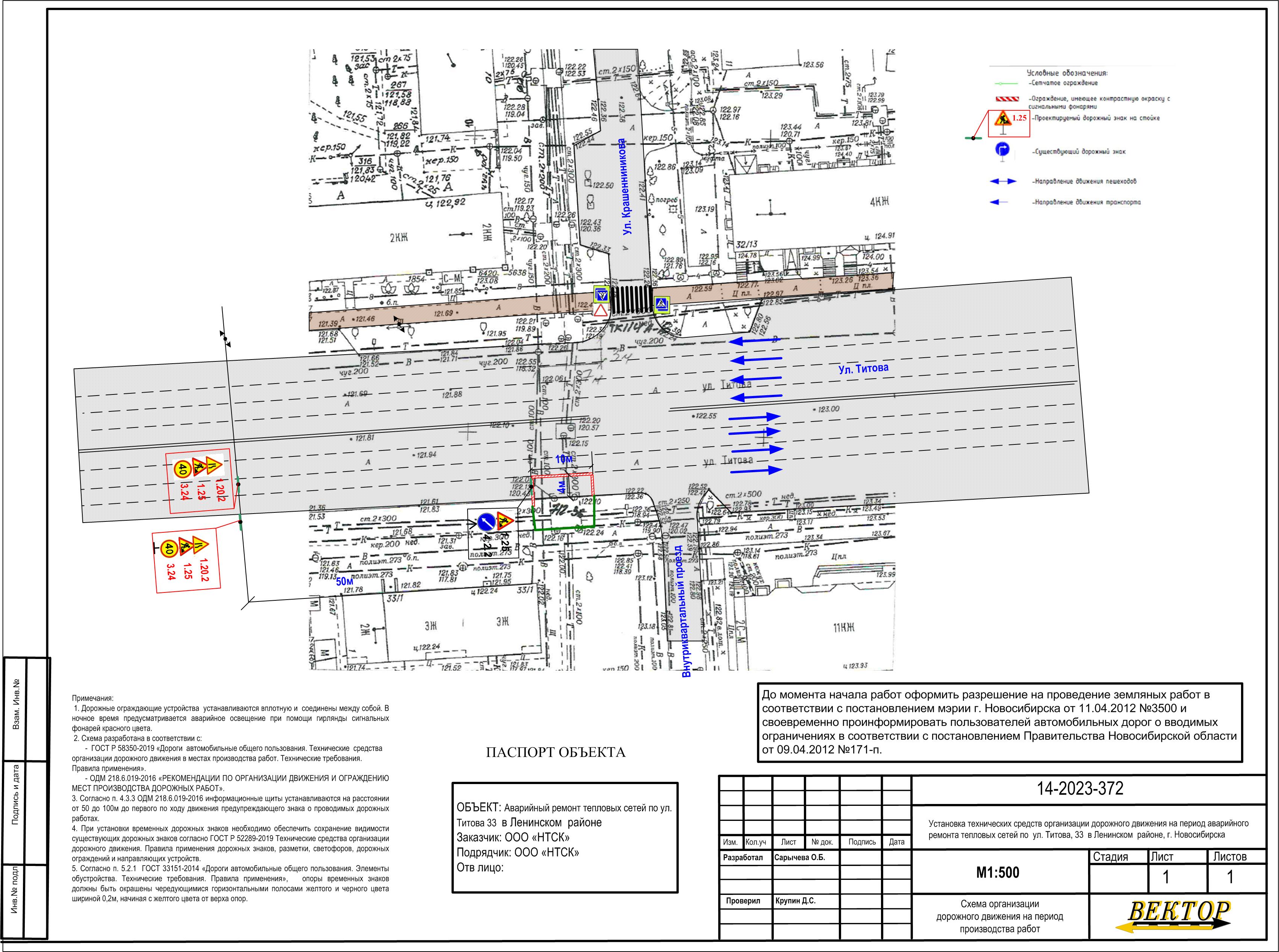Click the name Сарычева О.Б.
Screen dimensions: 1279x952
[x=800, y=857]
